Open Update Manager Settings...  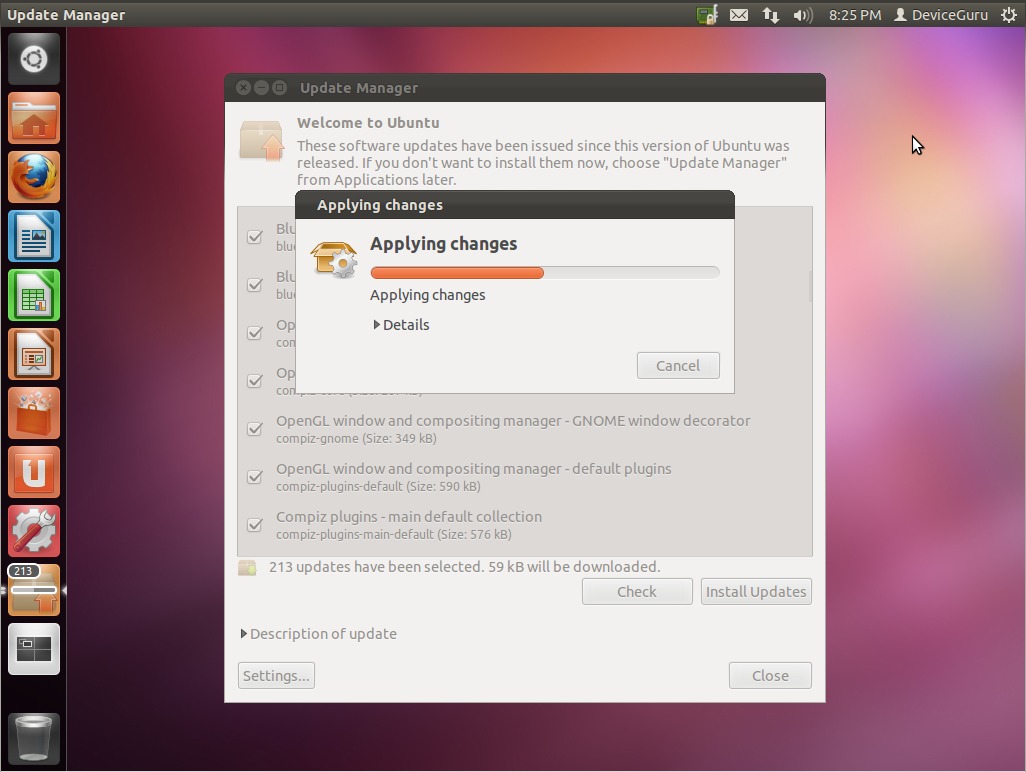276,676
